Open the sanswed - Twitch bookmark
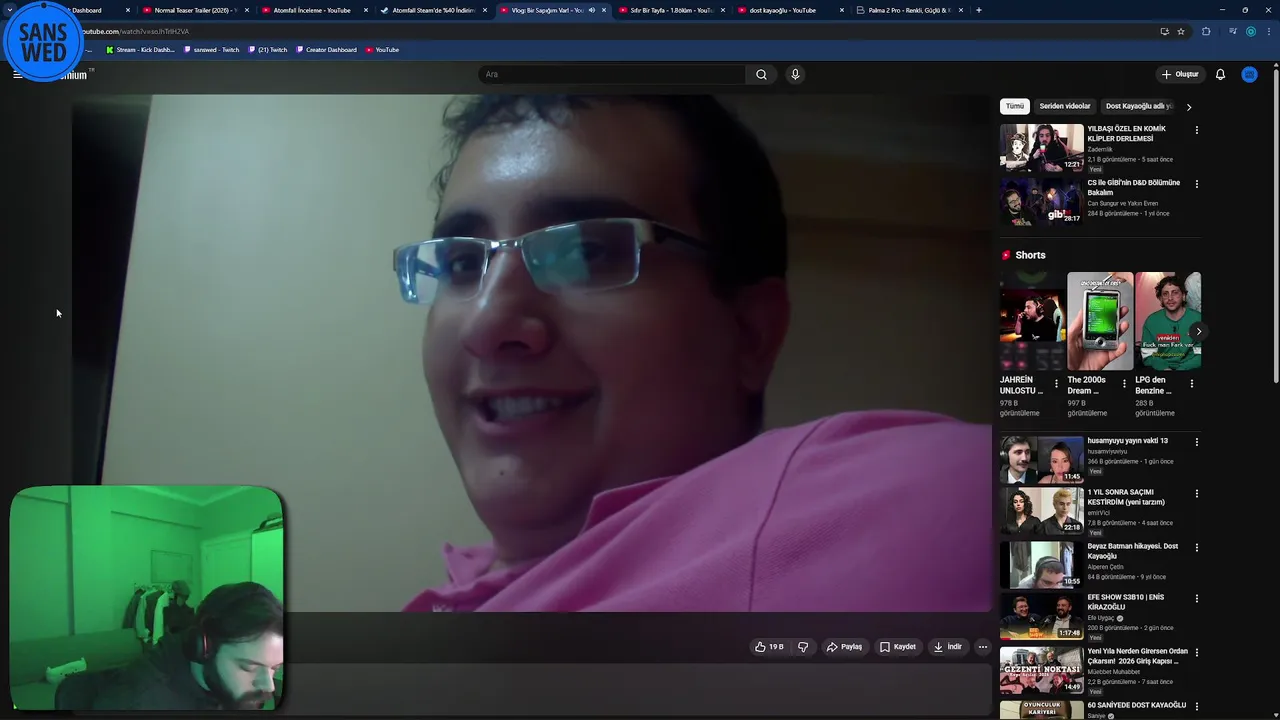Image resolution: width=1280 pixels, height=720 pixels. (212, 49)
